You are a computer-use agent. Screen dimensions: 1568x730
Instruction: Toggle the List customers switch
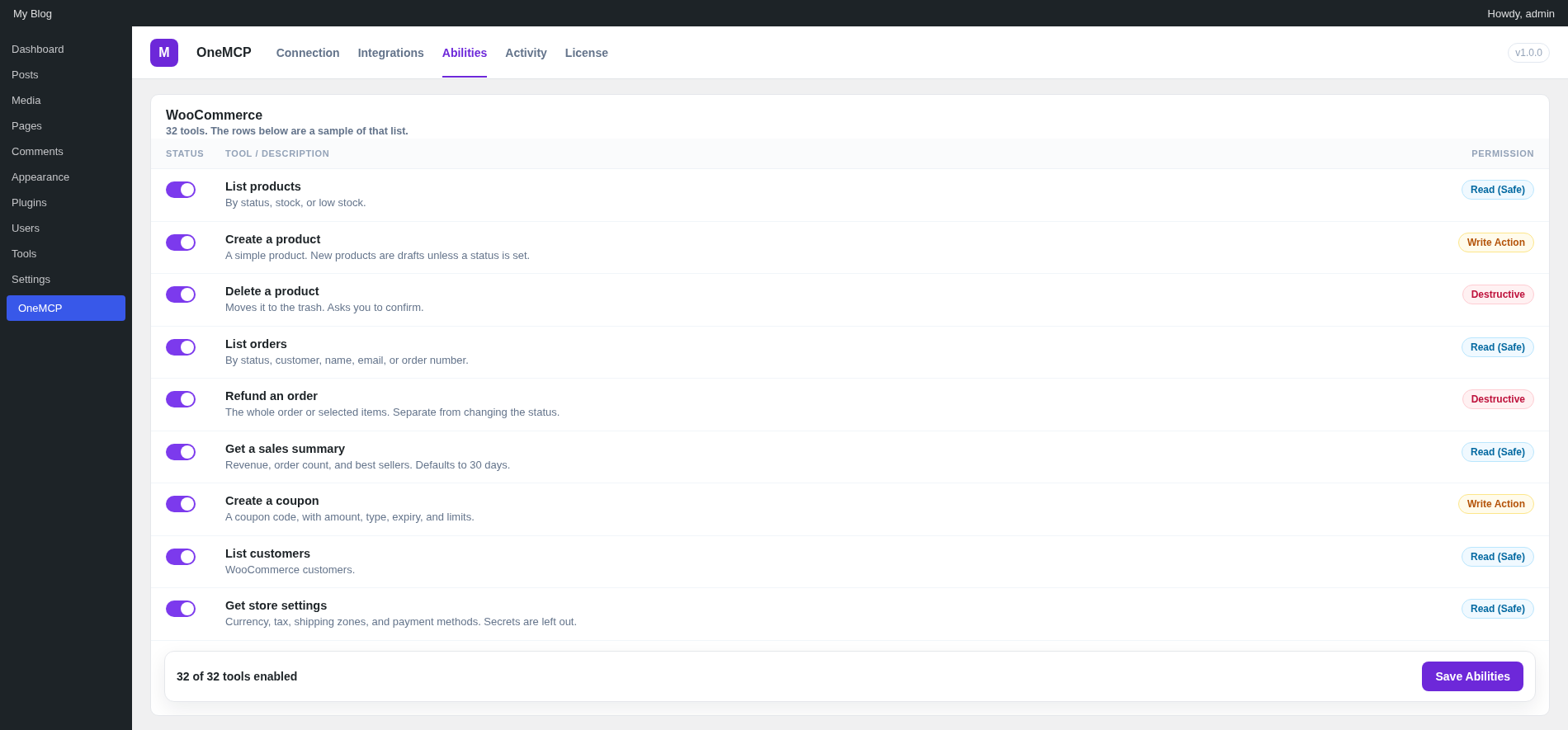pos(181,557)
